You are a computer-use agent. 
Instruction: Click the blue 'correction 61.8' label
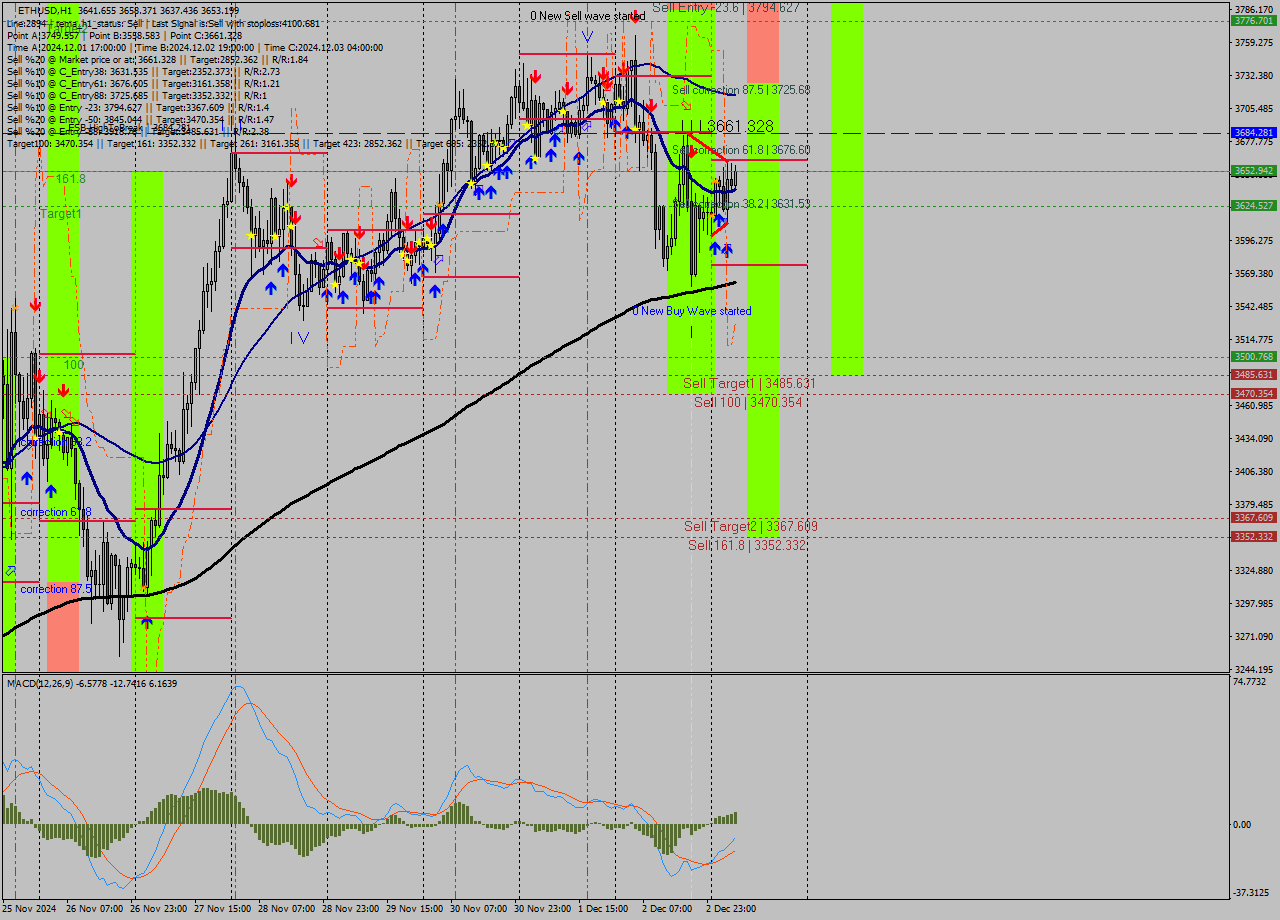56,512
